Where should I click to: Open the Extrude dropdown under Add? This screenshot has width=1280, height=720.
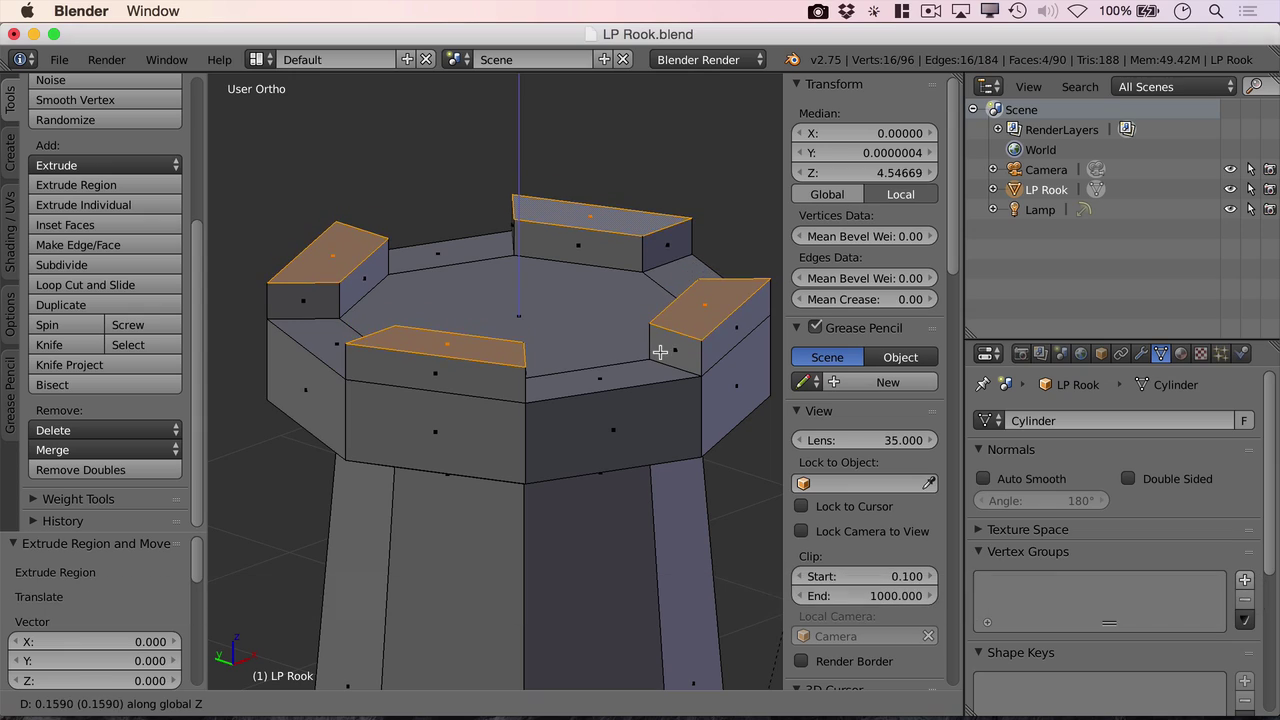[105, 165]
